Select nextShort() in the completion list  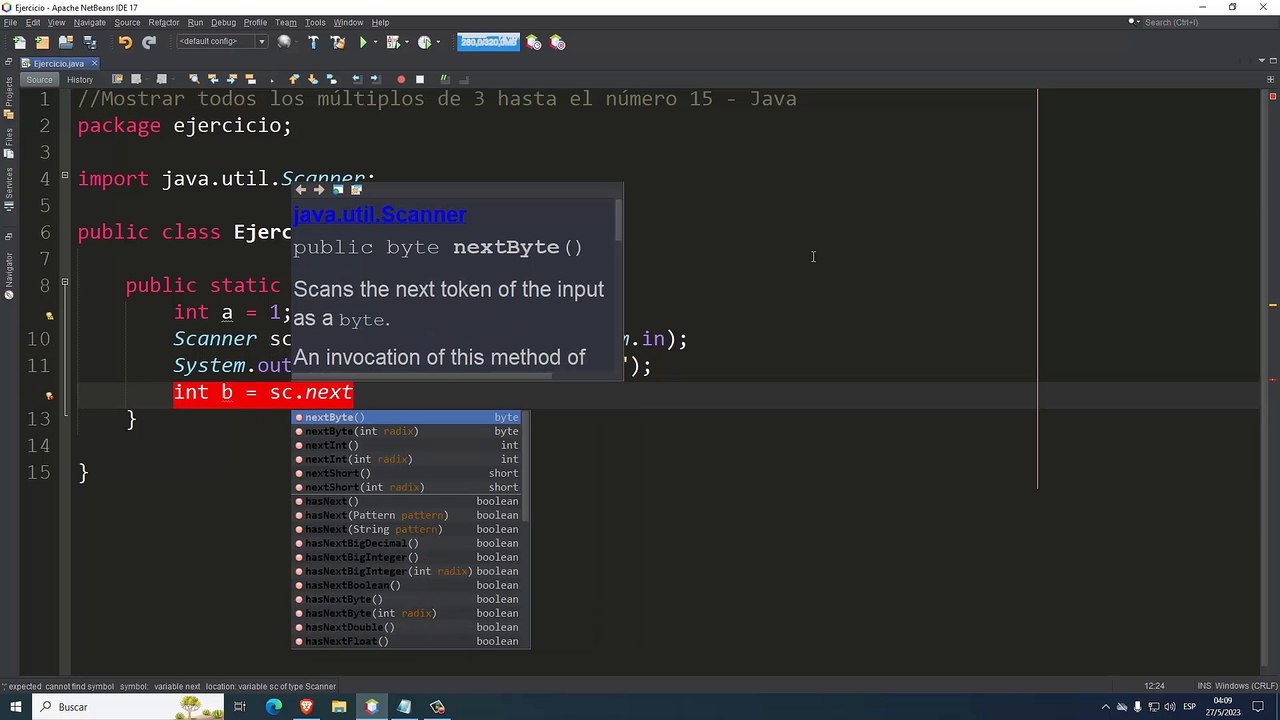[x=406, y=473]
